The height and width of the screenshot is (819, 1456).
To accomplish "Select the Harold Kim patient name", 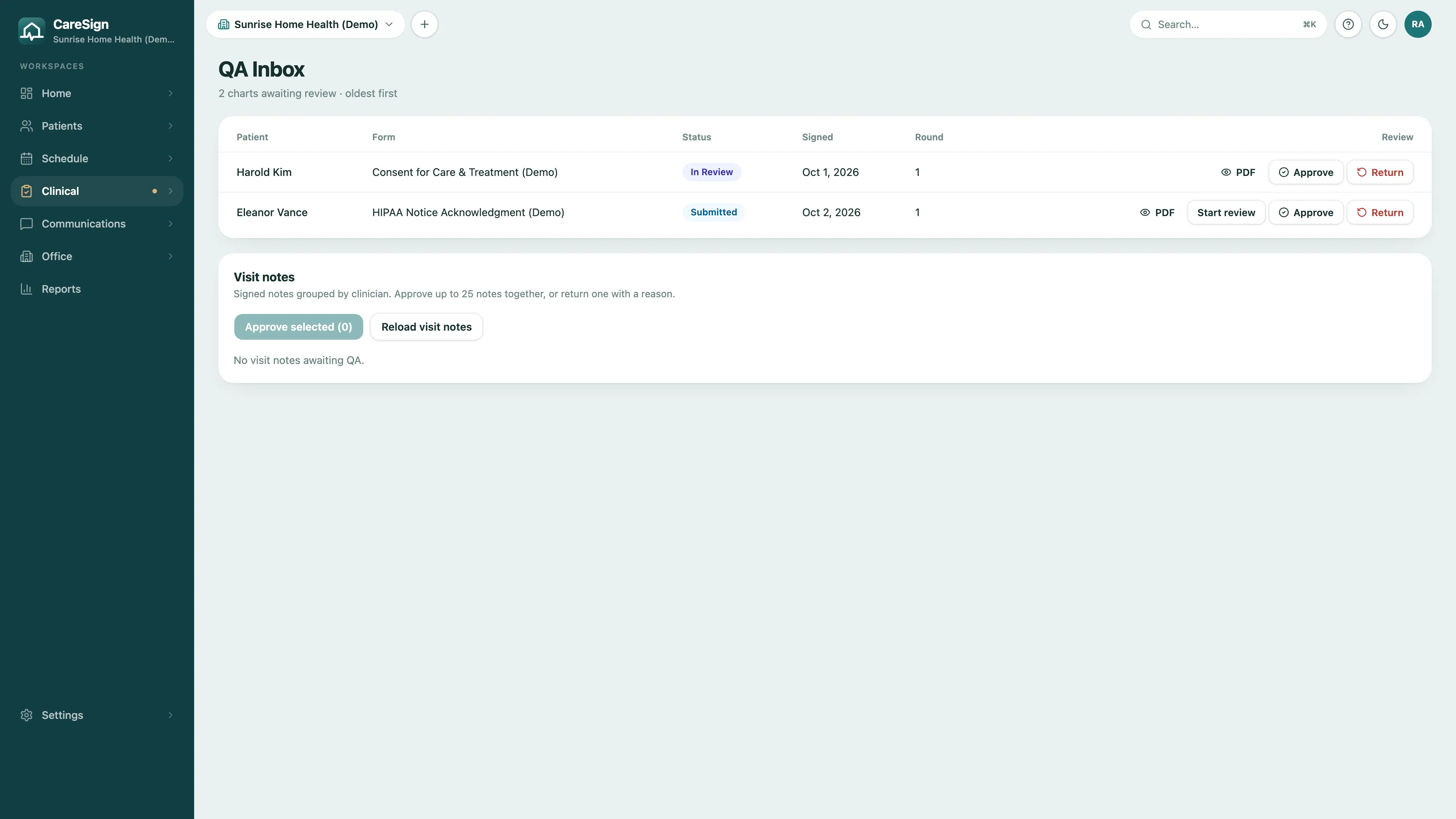I will pyautogui.click(x=264, y=173).
